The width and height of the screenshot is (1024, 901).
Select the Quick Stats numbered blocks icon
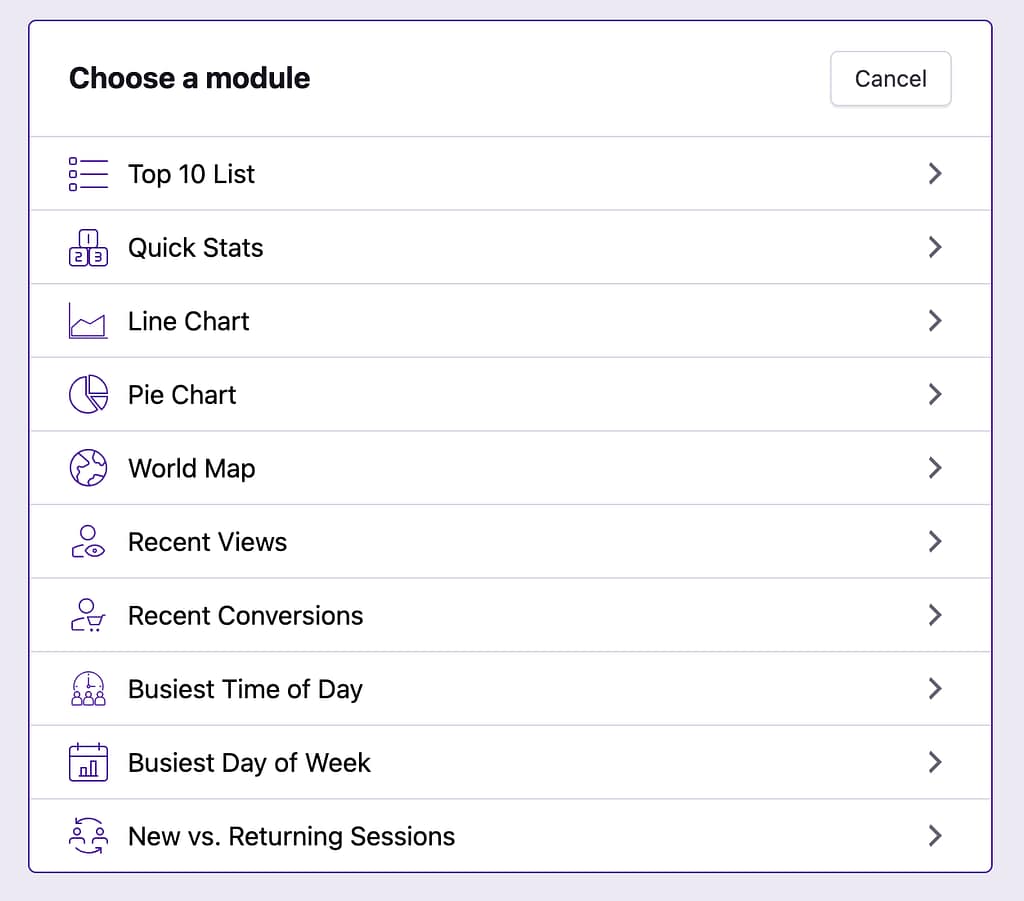coord(88,247)
